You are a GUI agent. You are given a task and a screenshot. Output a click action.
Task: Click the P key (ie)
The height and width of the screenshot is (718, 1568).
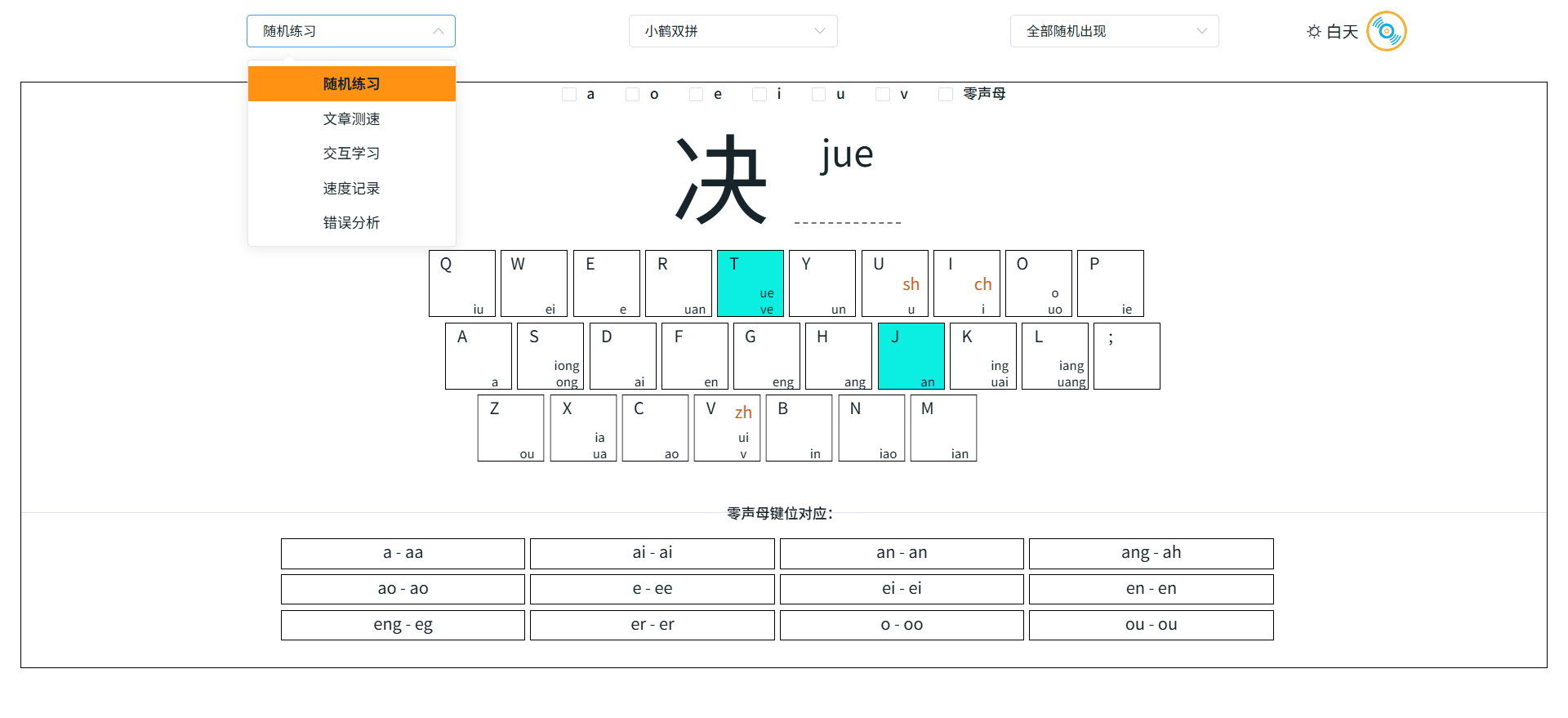pyautogui.click(x=1111, y=283)
